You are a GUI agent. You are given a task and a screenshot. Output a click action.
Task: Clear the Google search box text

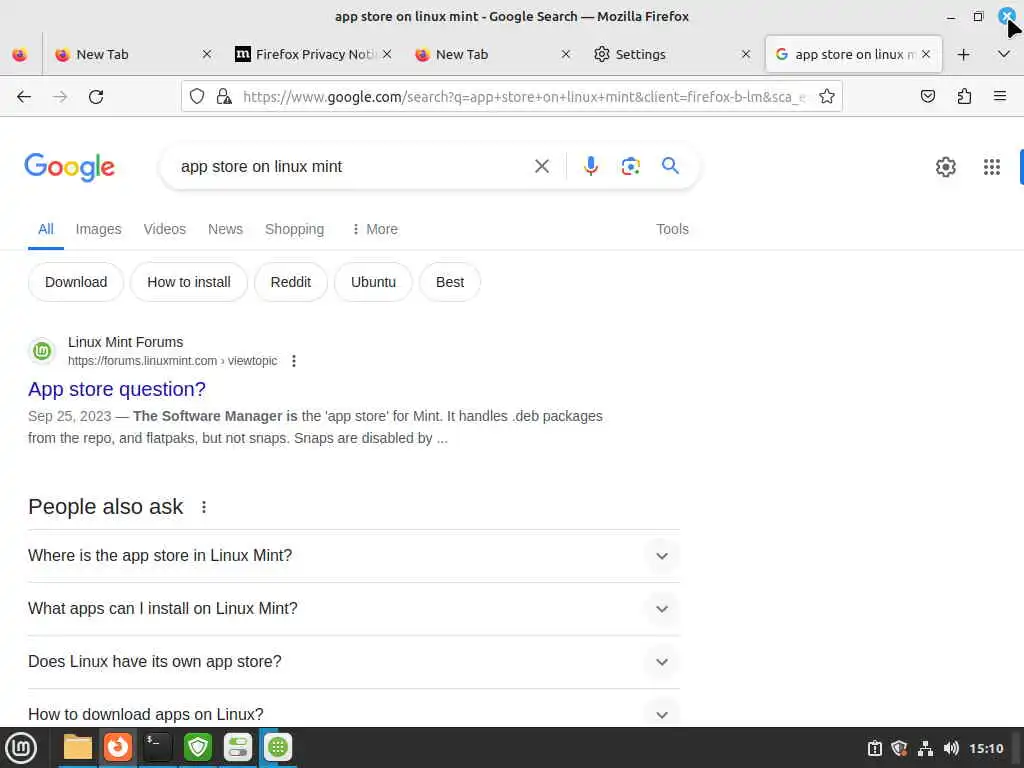(541, 167)
